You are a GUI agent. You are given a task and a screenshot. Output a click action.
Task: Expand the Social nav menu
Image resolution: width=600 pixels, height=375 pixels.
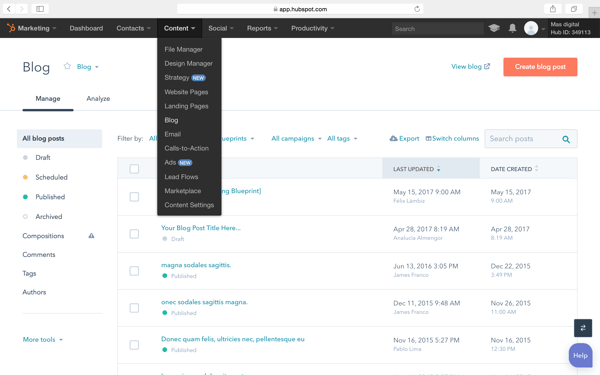[x=221, y=28]
